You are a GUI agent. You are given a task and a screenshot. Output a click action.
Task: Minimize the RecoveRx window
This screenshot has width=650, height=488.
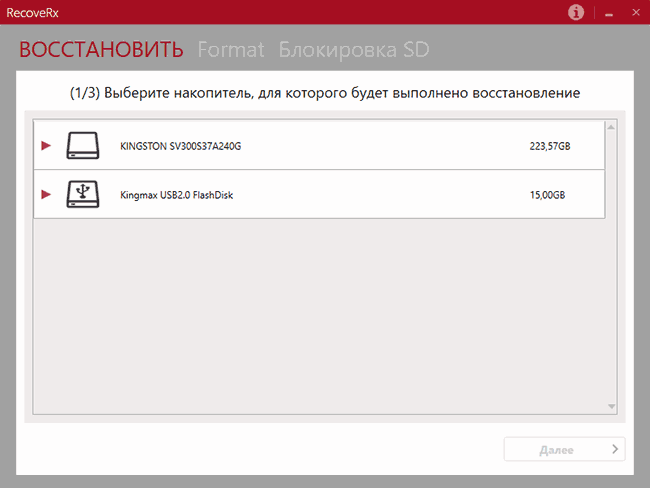609,13
